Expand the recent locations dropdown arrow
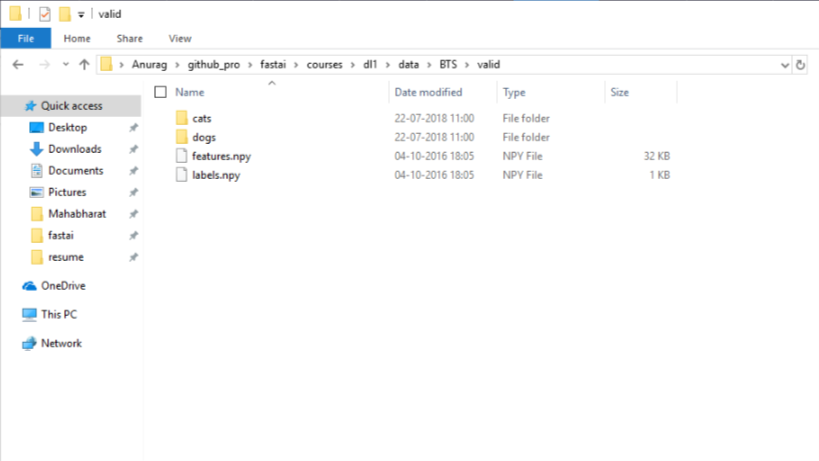The height and width of the screenshot is (461, 819). (65, 64)
